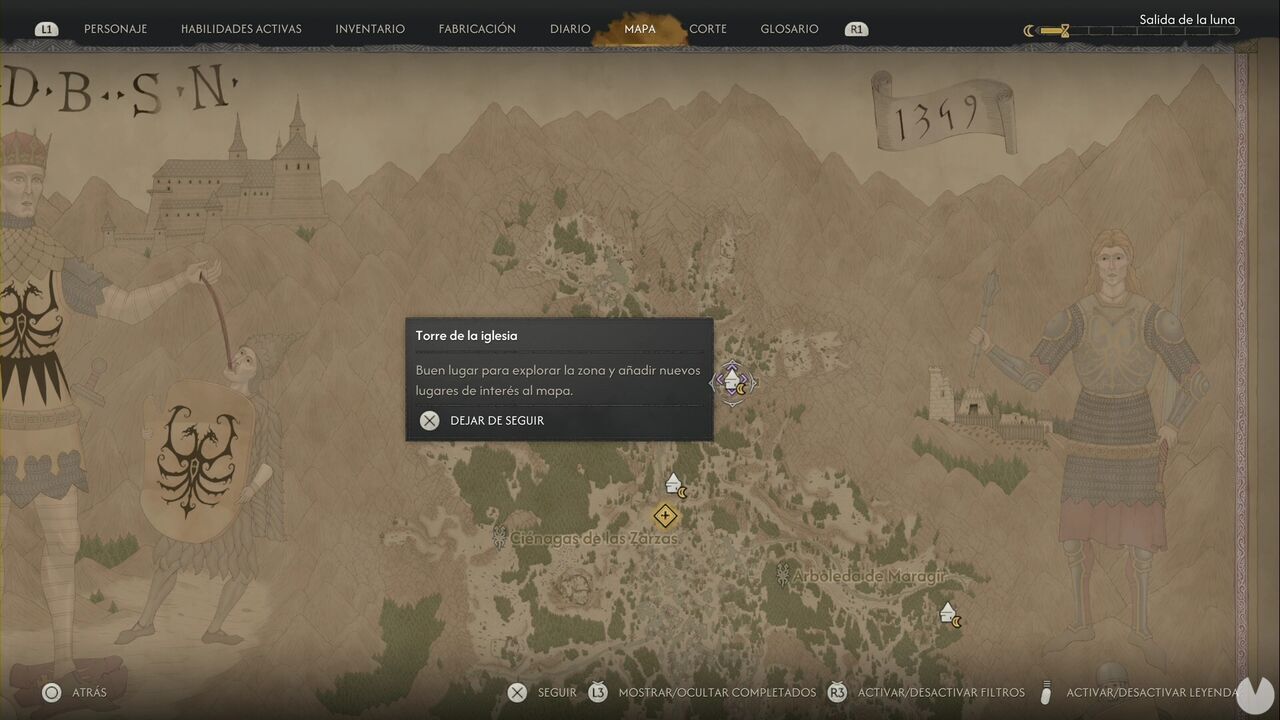This screenshot has width=1280, height=720.
Task: Click the Salida de la luna text
Action: tap(1187, 19)
